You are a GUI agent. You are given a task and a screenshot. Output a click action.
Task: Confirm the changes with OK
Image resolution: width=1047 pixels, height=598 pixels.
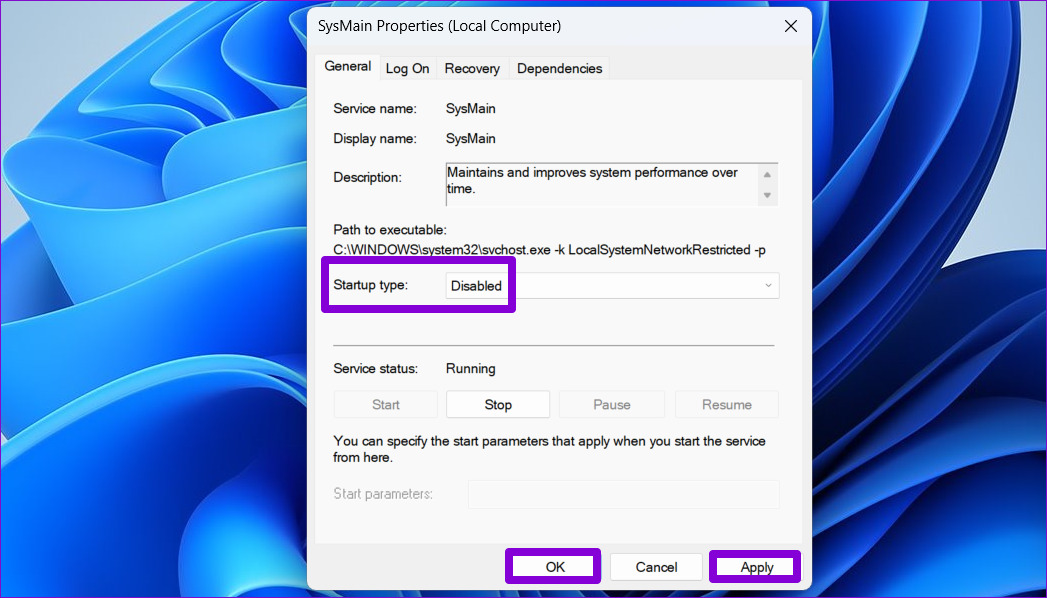[554, 567]
